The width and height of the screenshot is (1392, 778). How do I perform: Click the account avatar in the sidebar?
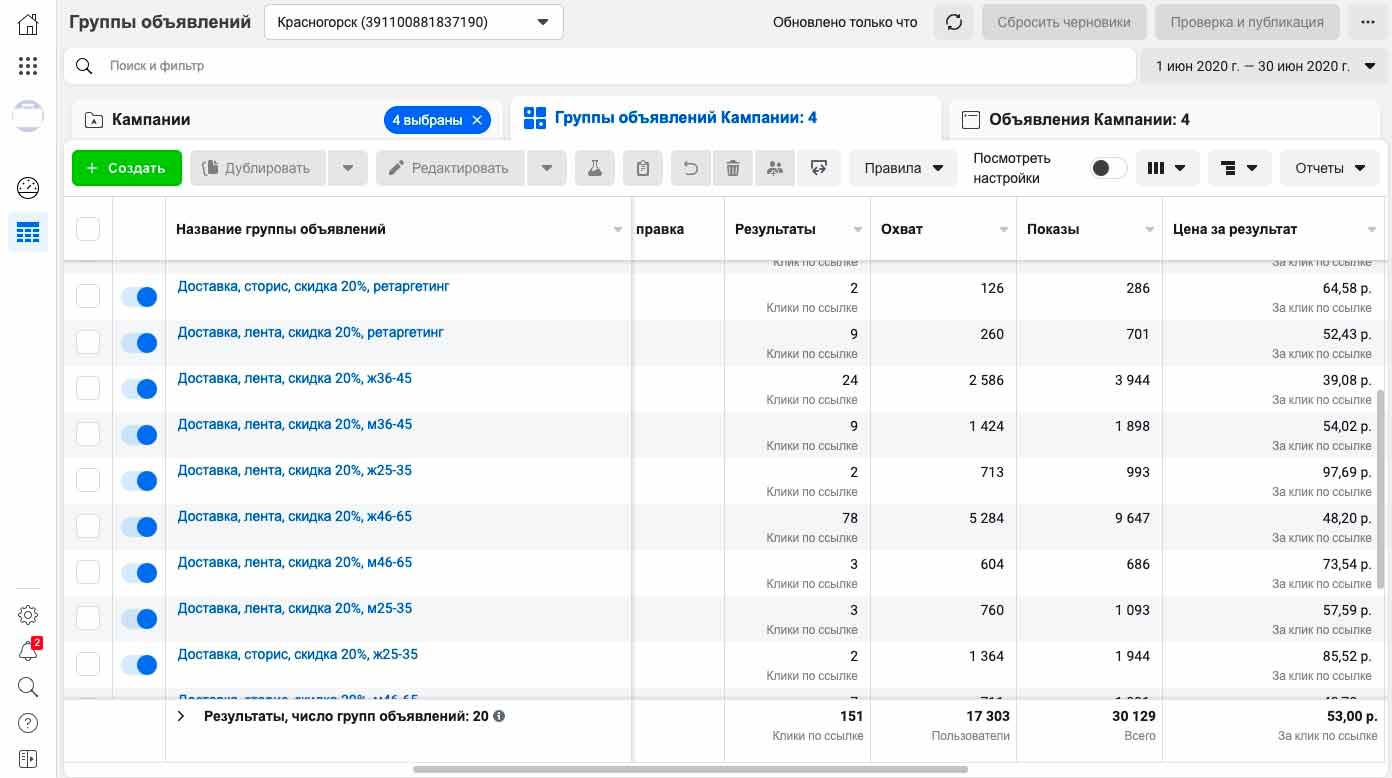28,116
